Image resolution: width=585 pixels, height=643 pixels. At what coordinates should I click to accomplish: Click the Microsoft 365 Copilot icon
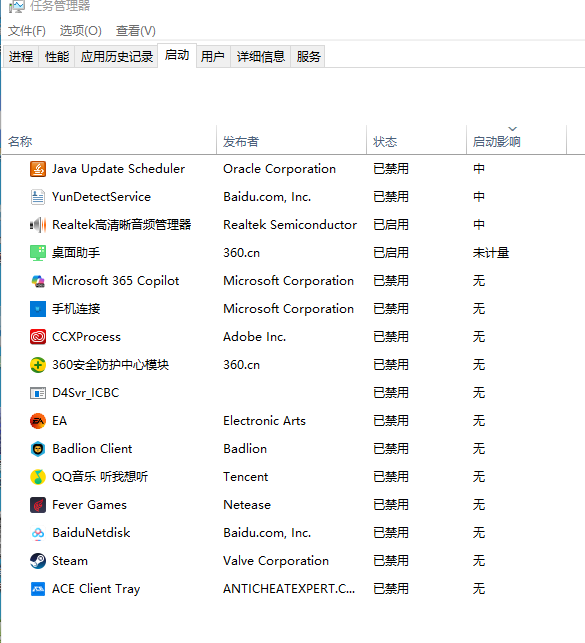pyautogui.click(x=38, y=281)
